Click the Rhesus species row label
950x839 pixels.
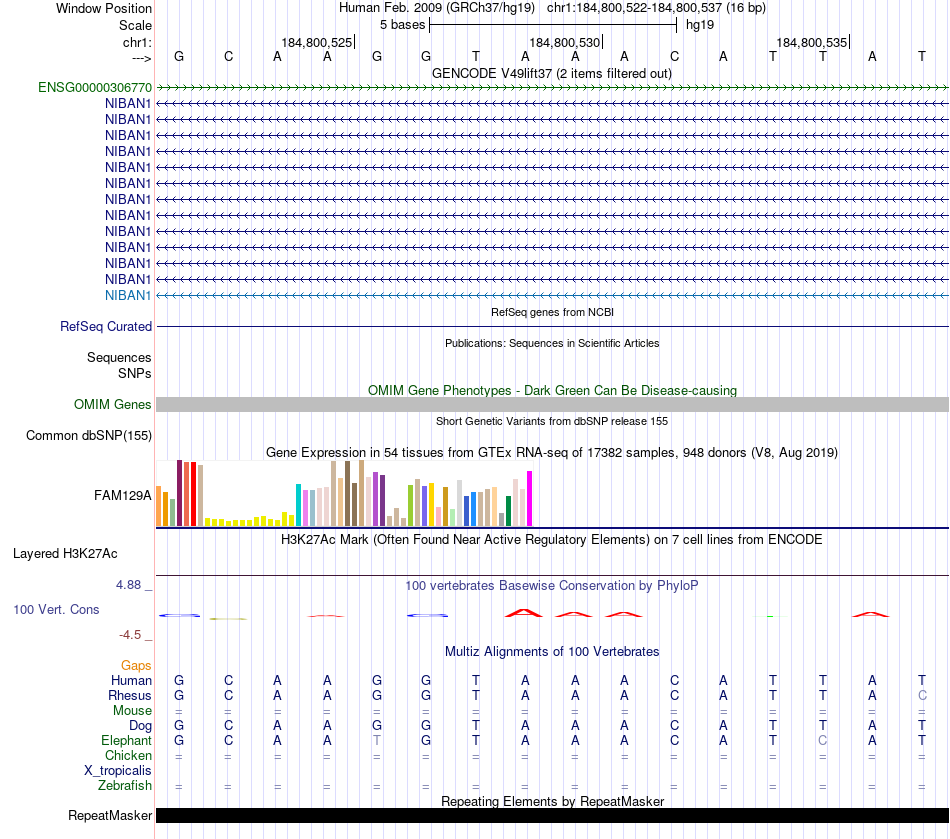[x=130, y=695]
